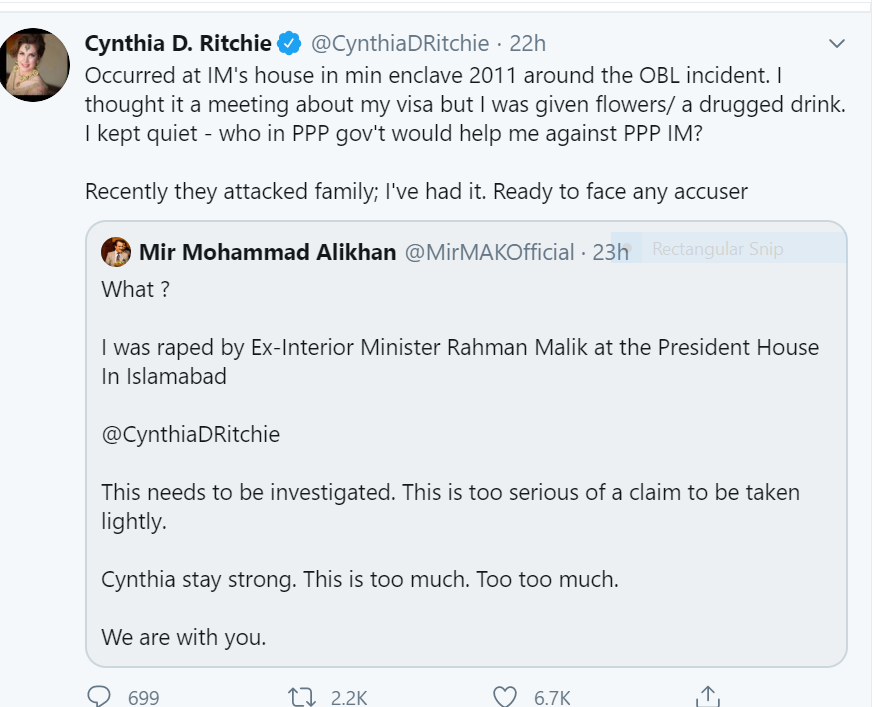This screenshot has width=880, height=707.
Task: Open main tweet text about OBL incident
Action: (466, 133)
